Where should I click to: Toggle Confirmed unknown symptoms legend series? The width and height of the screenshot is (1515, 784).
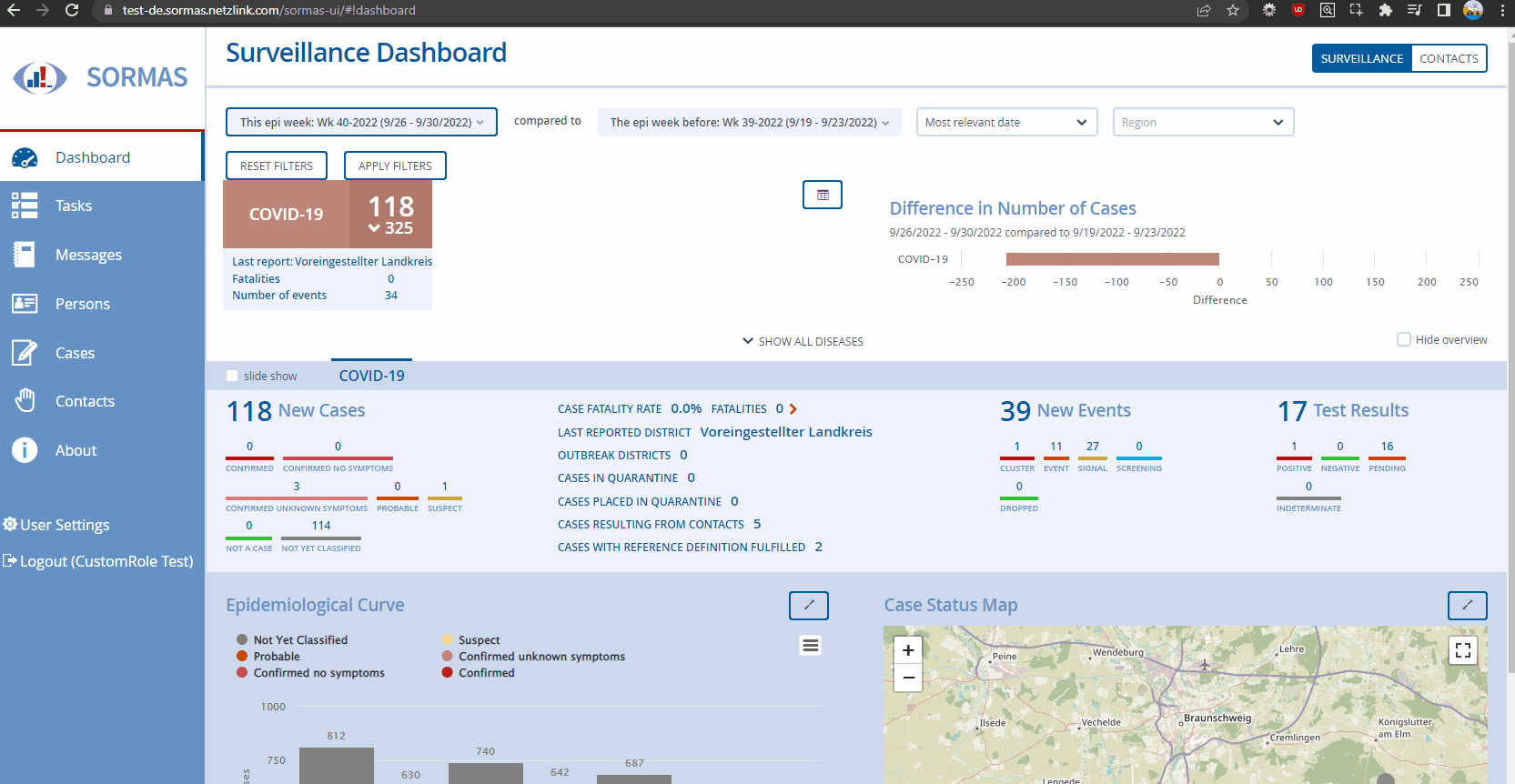(533, 657)
